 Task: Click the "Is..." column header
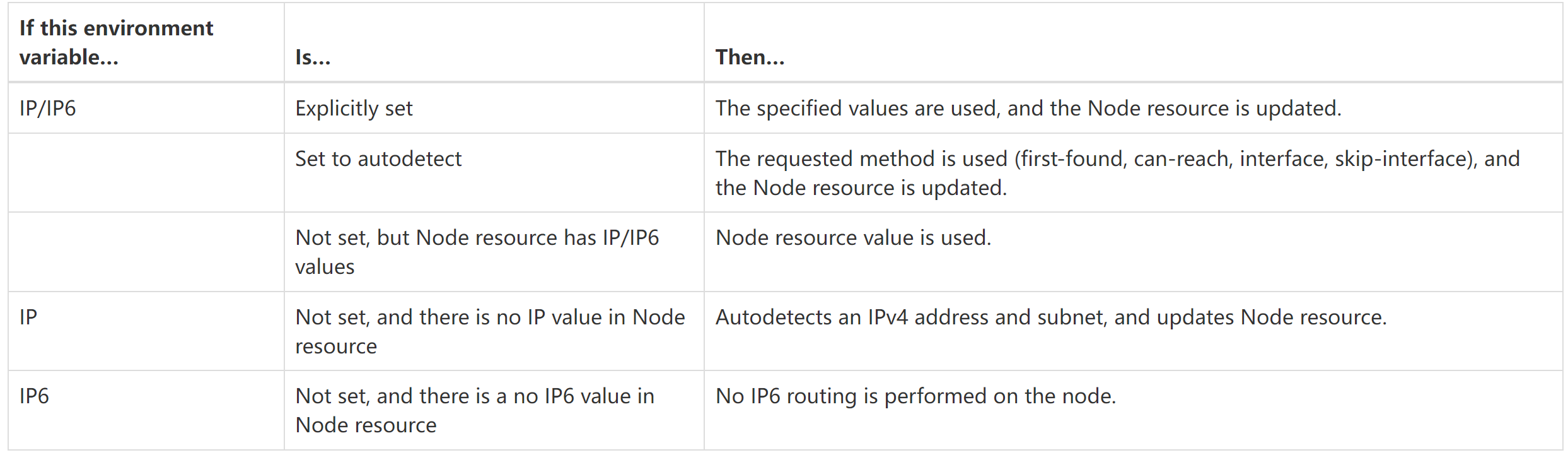313,57
